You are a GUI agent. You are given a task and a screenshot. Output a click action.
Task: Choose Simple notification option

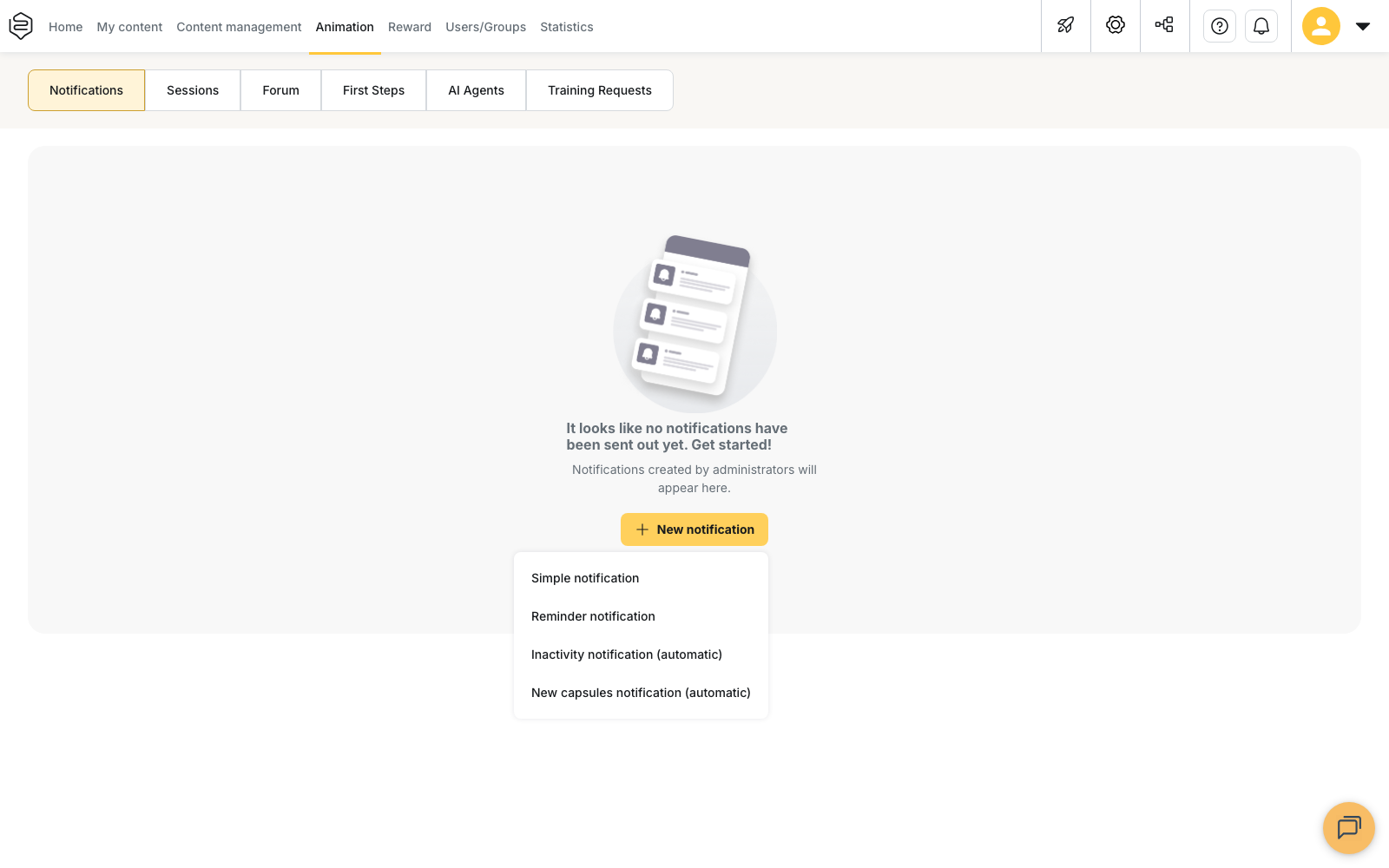641,578
